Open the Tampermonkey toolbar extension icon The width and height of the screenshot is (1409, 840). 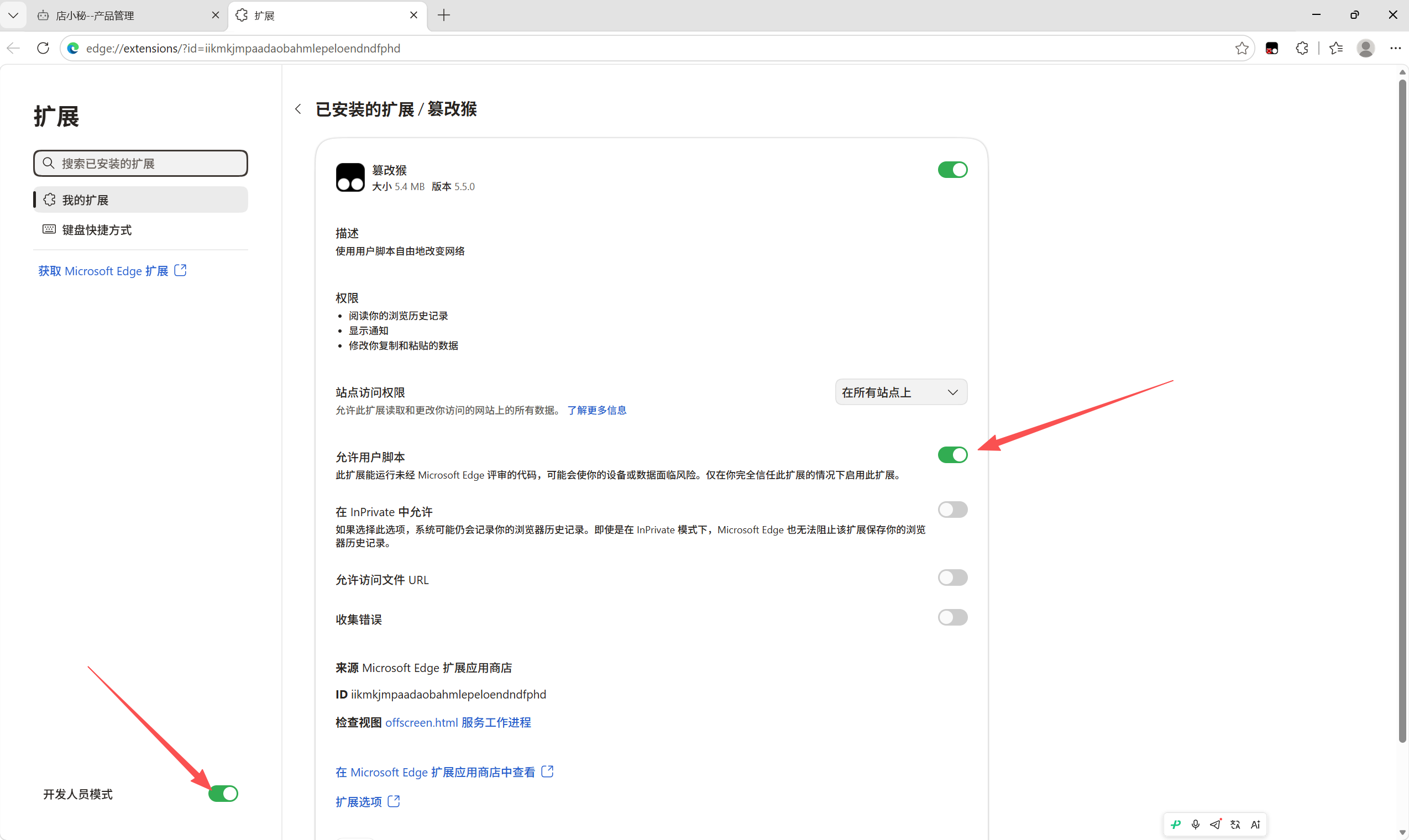(1272, 48)
